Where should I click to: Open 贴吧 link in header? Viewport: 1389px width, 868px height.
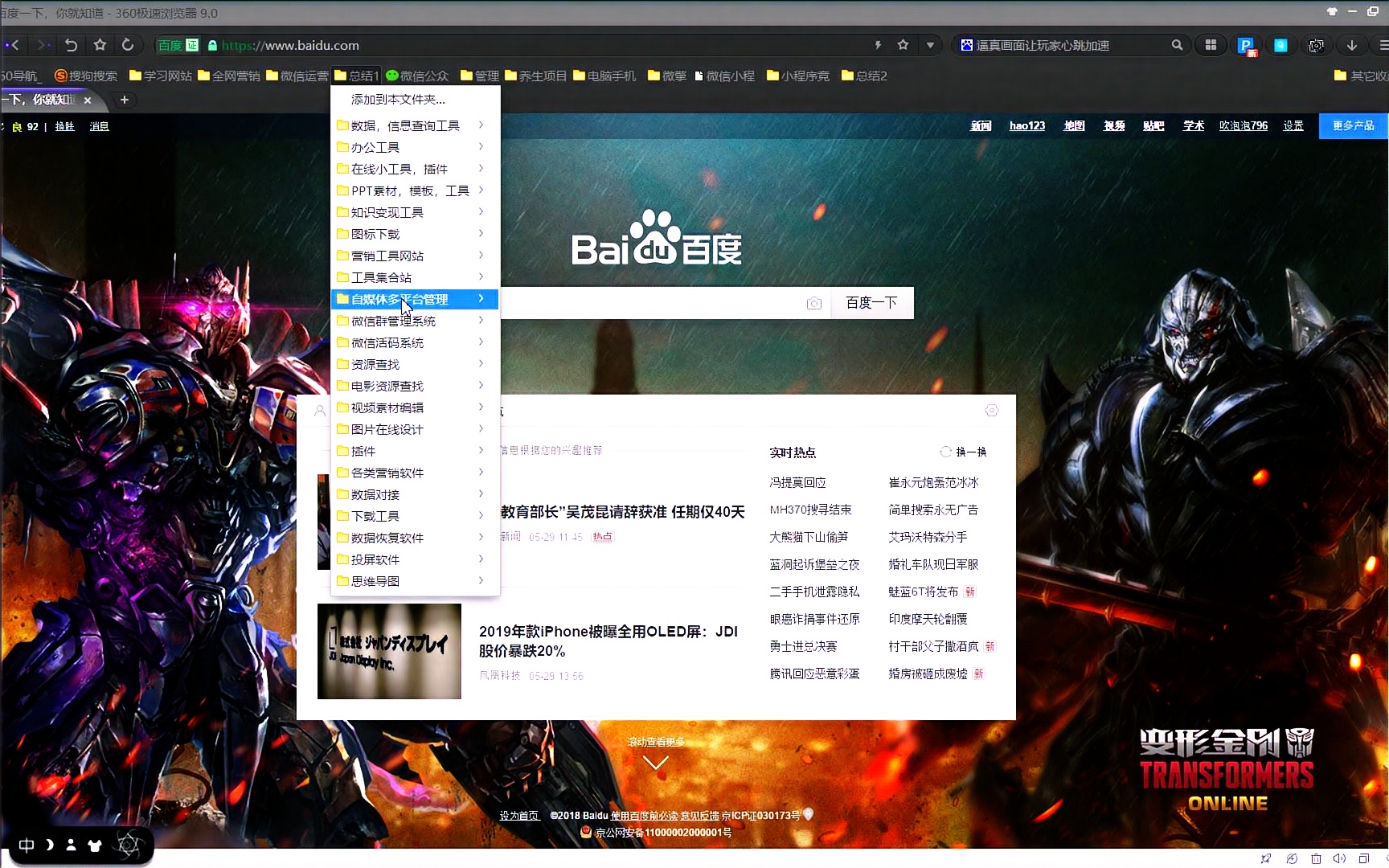tap(1153, 126)
